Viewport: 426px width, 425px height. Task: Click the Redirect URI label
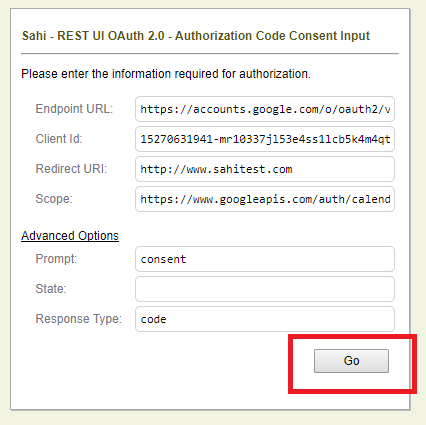pyautogui.click(x=71, y=169)
